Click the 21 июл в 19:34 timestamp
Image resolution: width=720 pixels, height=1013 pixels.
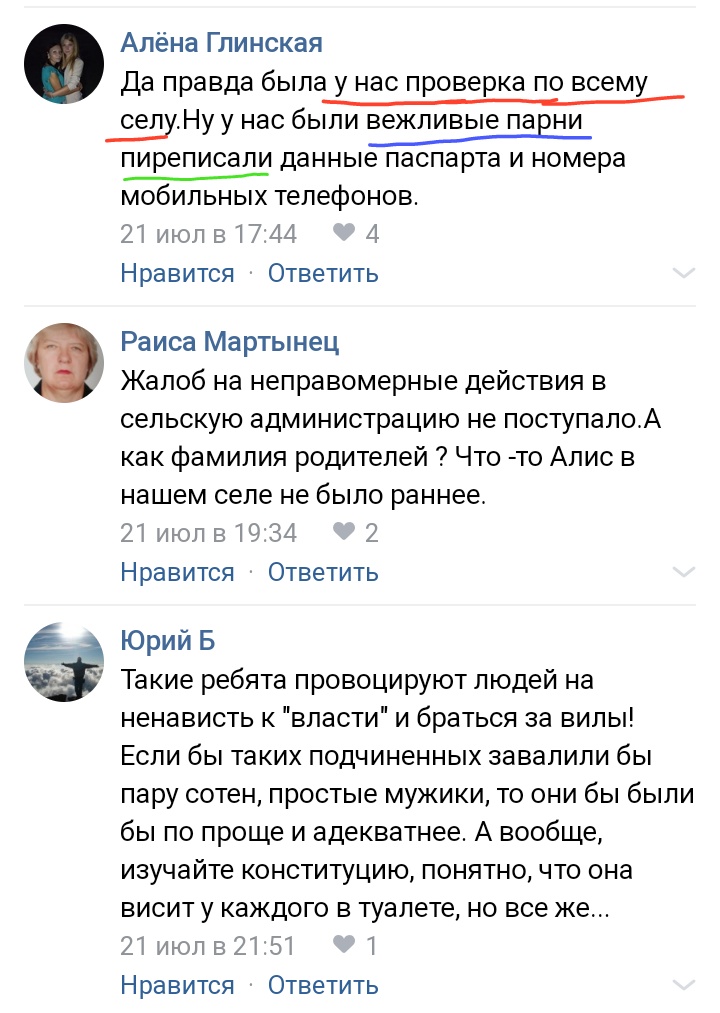(209, 533)
